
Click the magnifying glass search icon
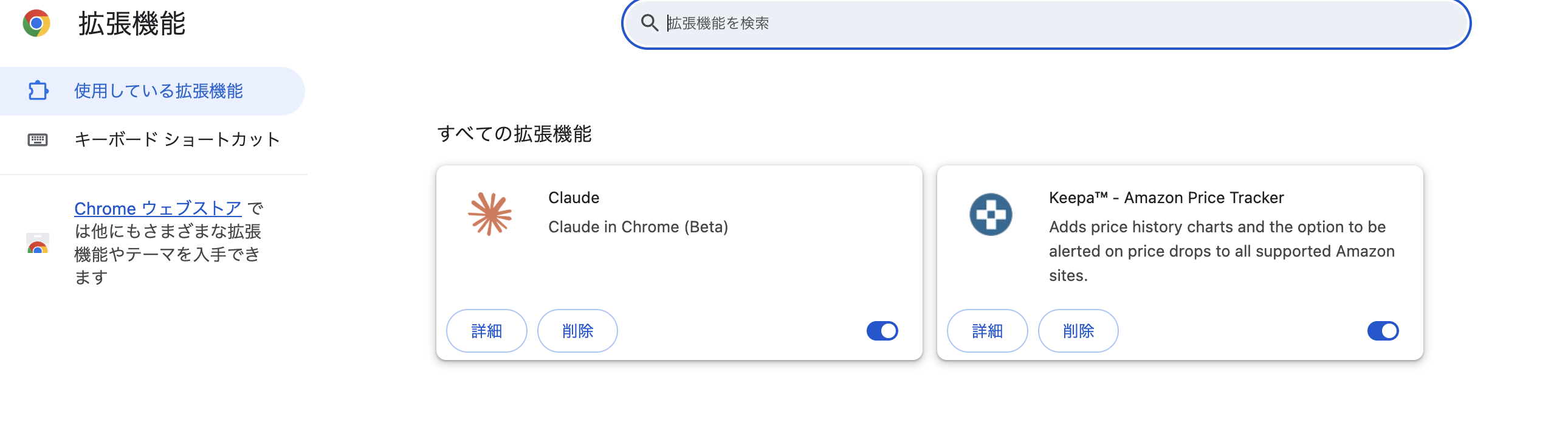pos(651,23)
